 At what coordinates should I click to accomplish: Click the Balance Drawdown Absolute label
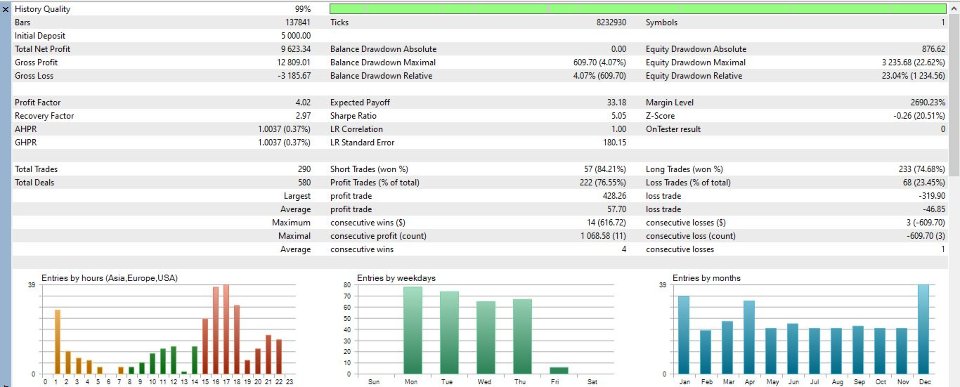(x=383, y=49)
